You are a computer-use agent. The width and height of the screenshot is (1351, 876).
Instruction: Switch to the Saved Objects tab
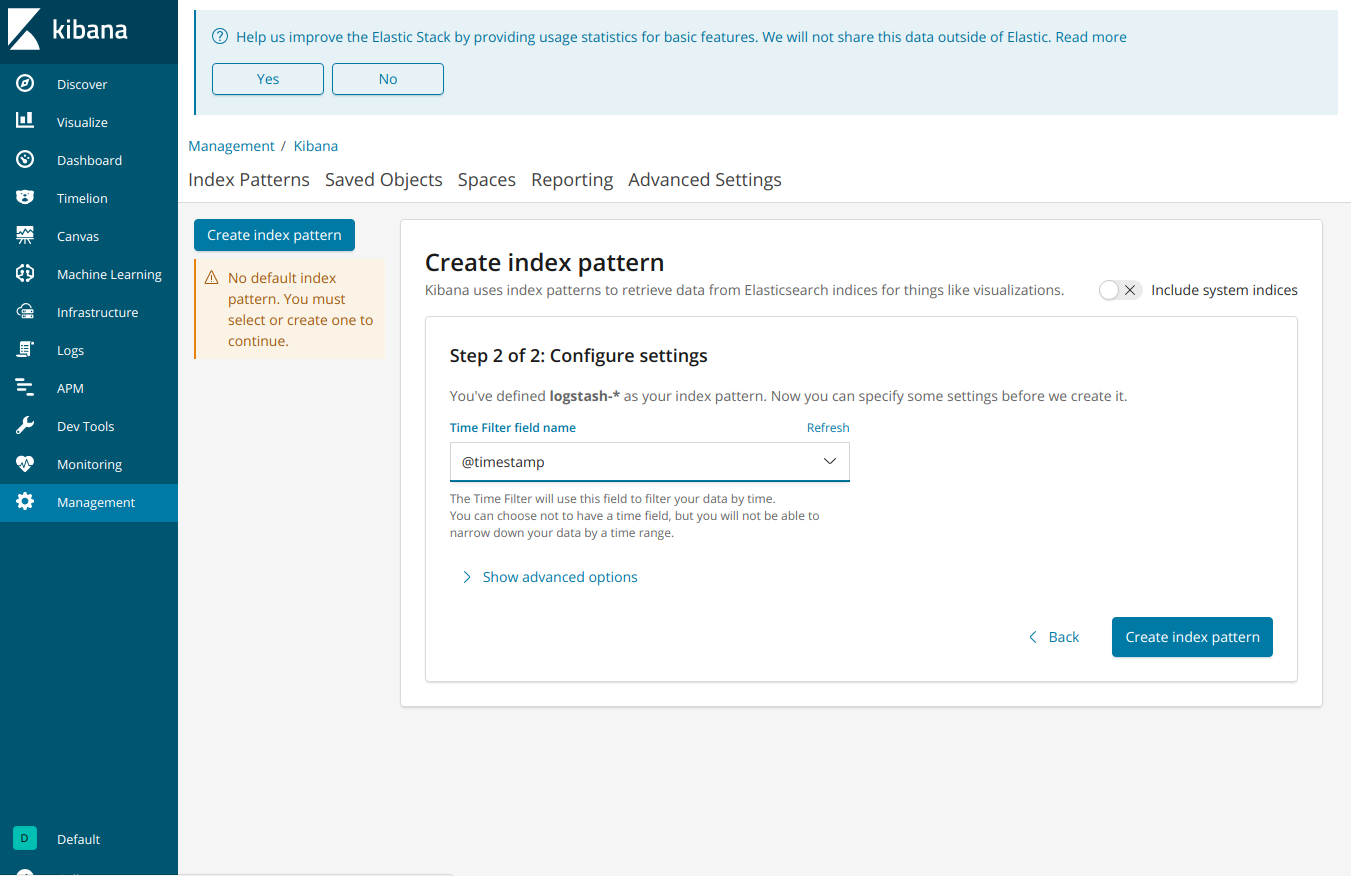(383, 179)
